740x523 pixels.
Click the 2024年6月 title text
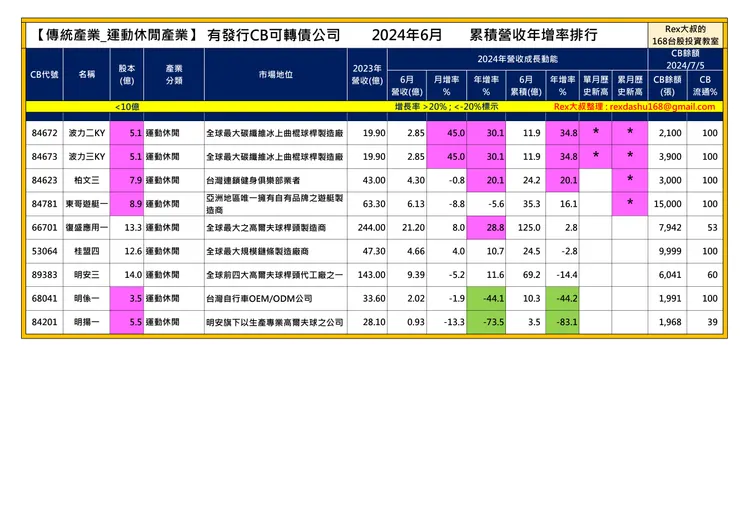tap(407, 35)
